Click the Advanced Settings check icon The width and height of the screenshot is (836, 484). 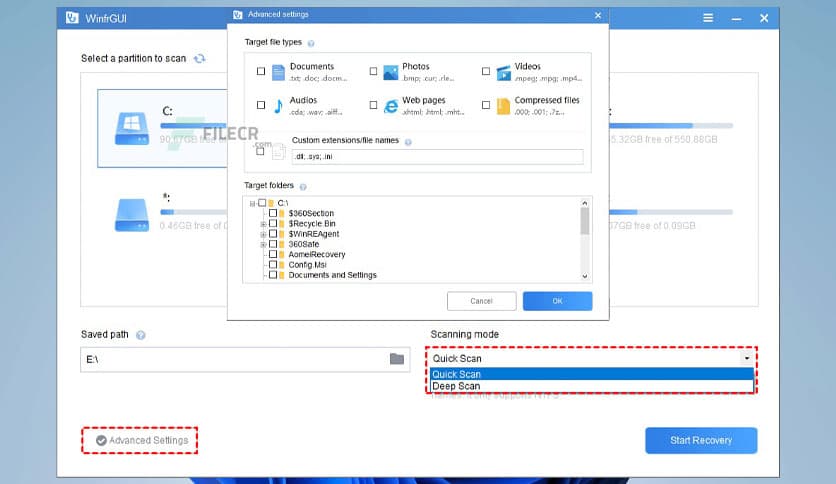[x=101, y=440]
